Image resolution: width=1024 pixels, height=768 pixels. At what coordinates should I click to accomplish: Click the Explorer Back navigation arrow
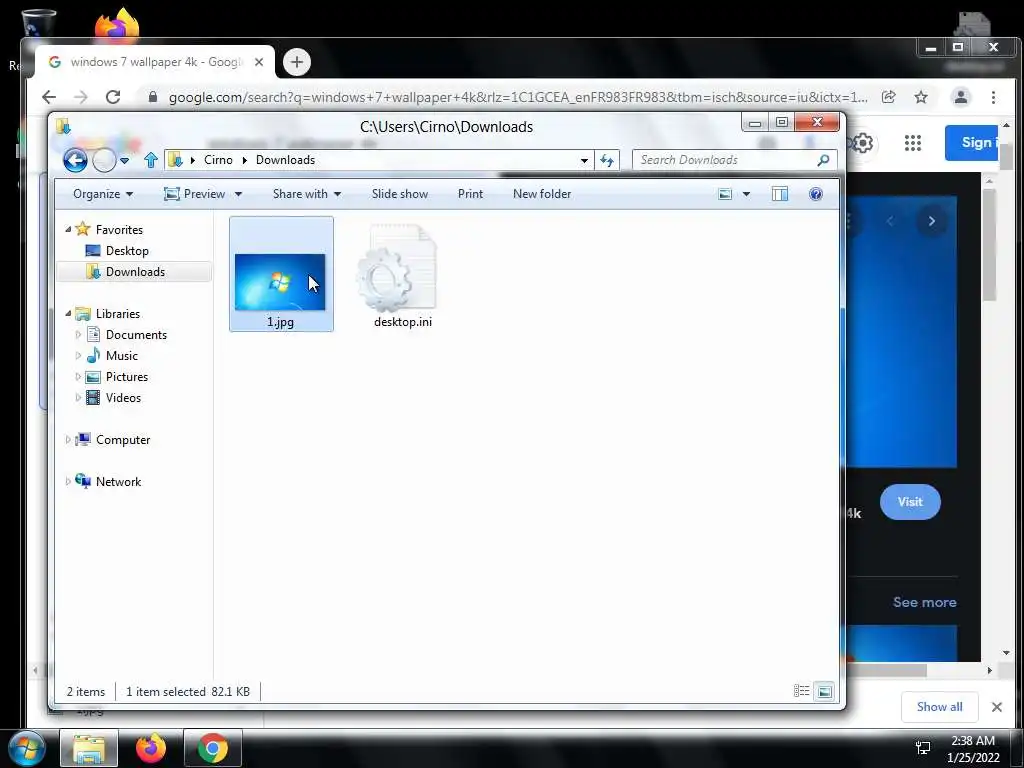coord(75,160)
